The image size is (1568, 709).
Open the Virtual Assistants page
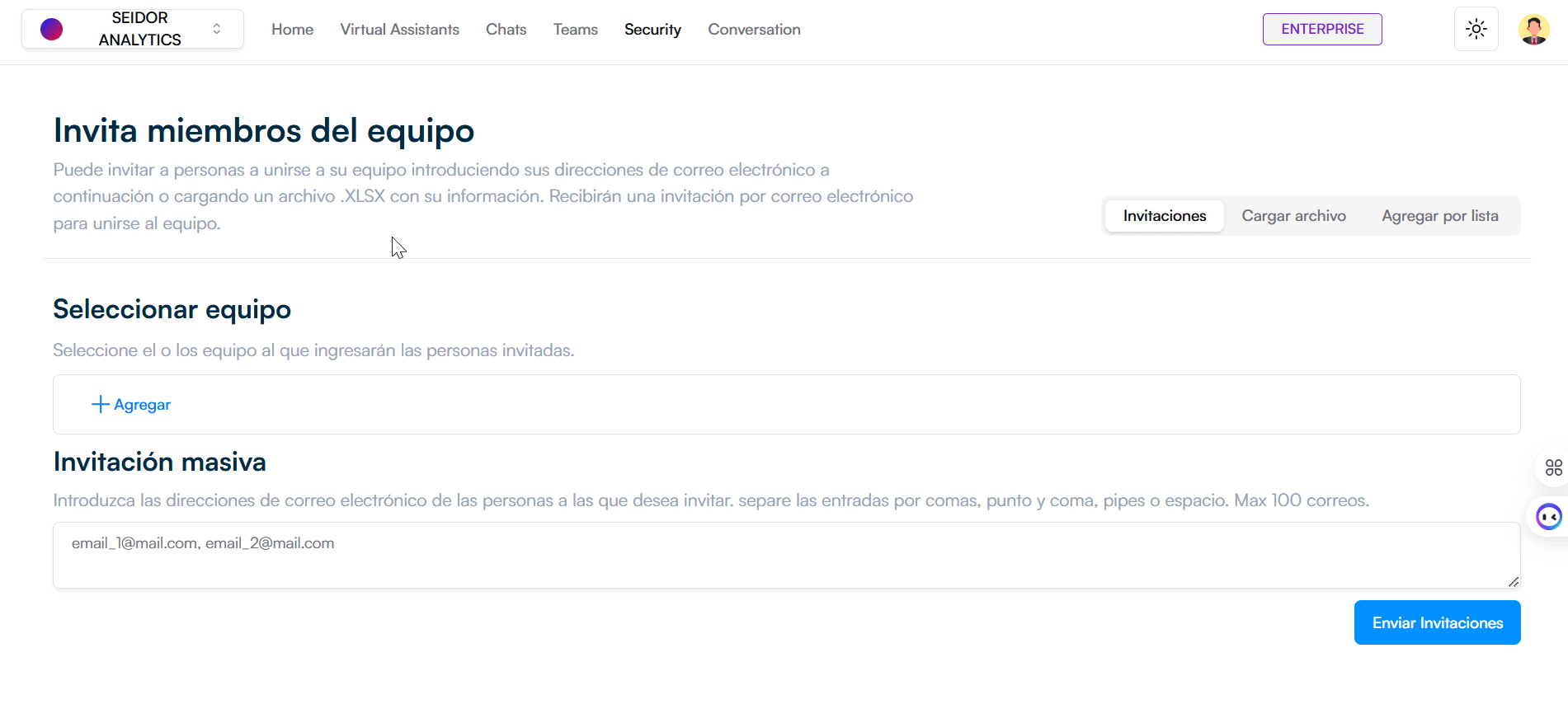click(399, 30)
